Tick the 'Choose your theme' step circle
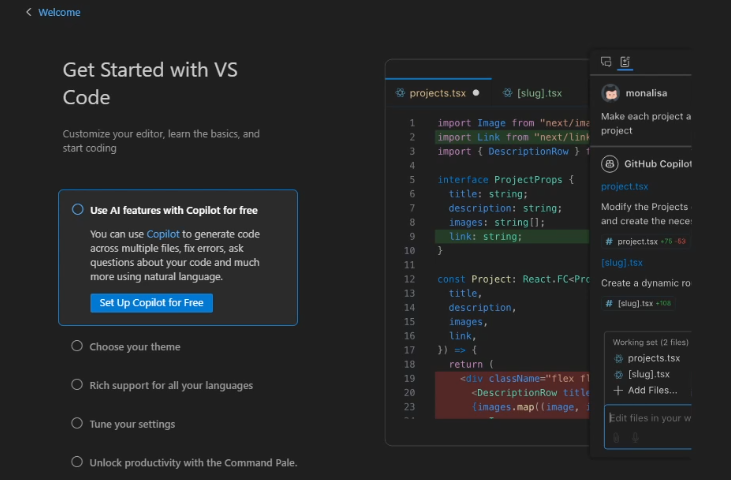The image size is (731, 480). [x=77, y=346]
